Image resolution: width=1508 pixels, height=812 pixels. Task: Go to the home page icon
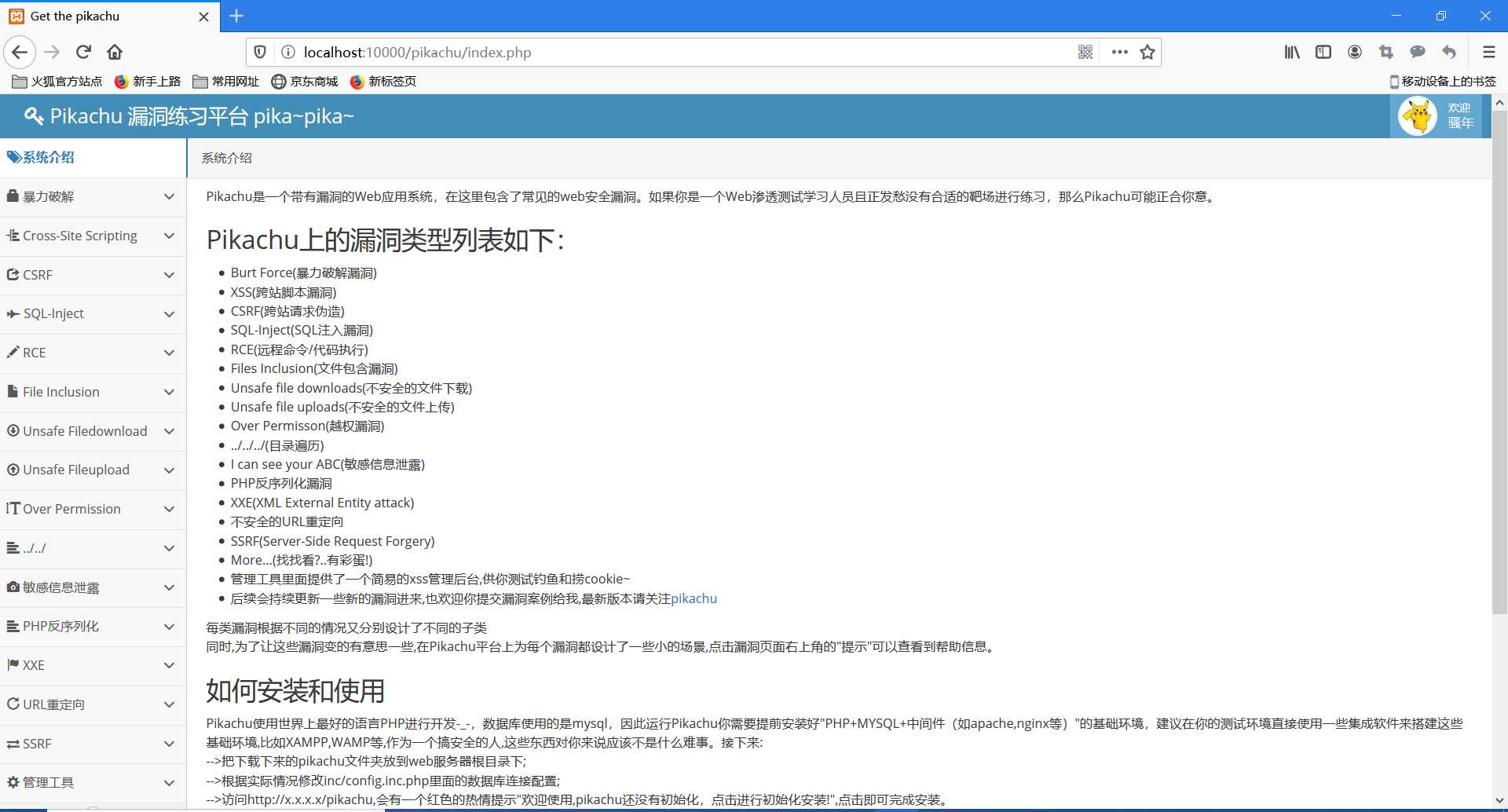point(115,52)
